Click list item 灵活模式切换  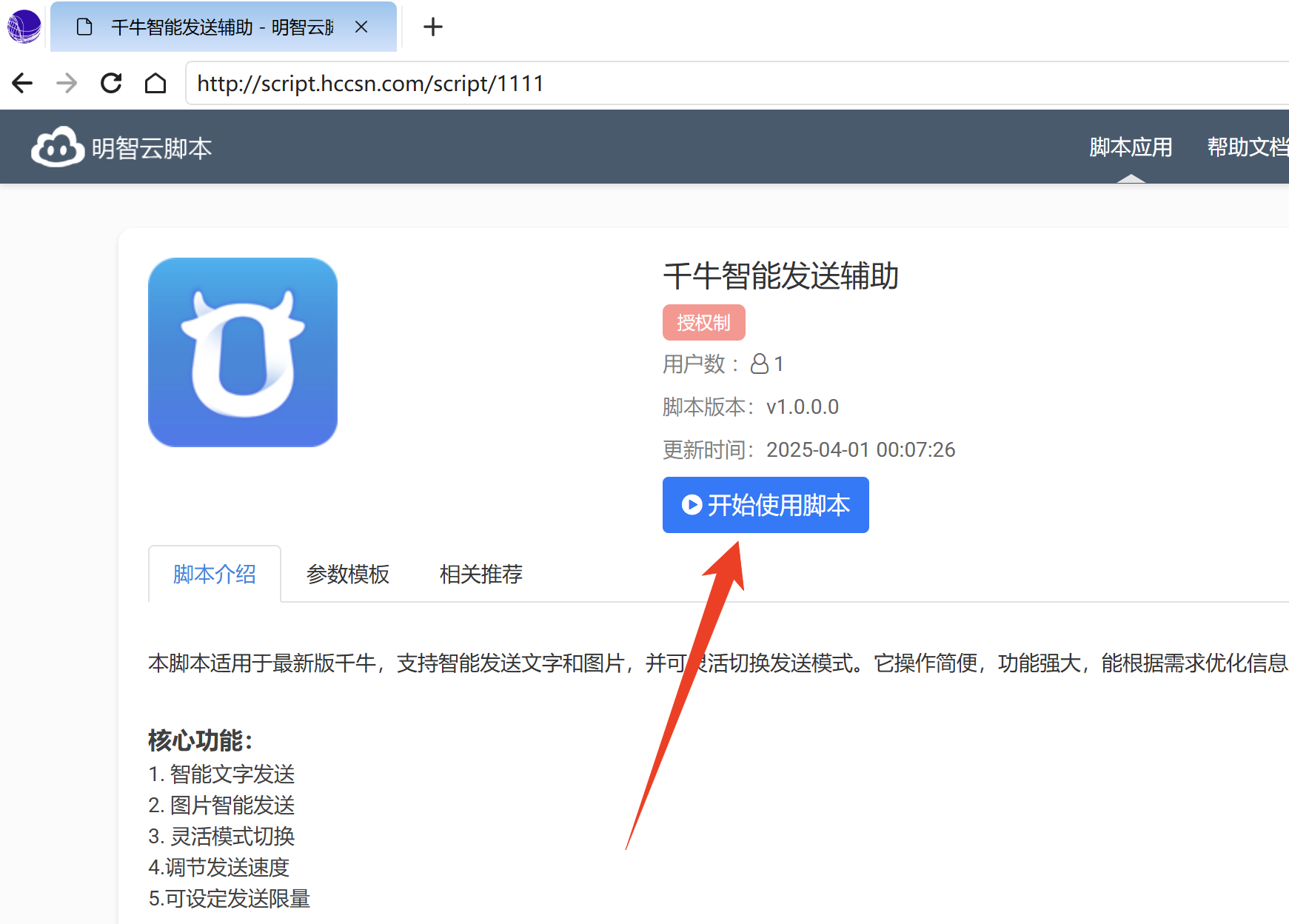(x=232, y=836)
